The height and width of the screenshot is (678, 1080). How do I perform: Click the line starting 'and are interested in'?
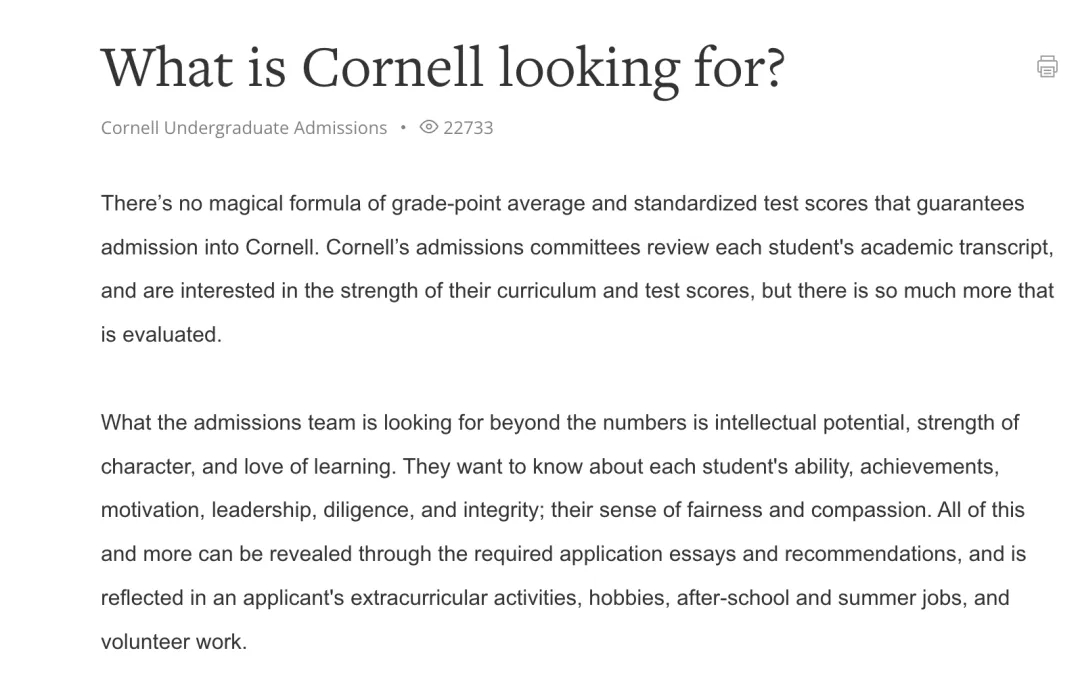576,291
